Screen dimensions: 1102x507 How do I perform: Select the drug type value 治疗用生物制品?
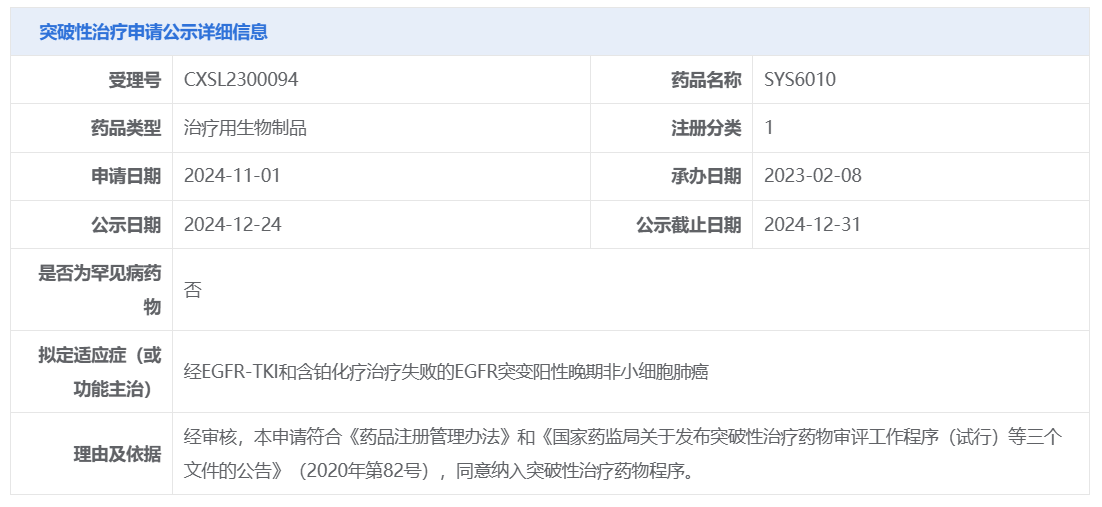click(245, 128)
